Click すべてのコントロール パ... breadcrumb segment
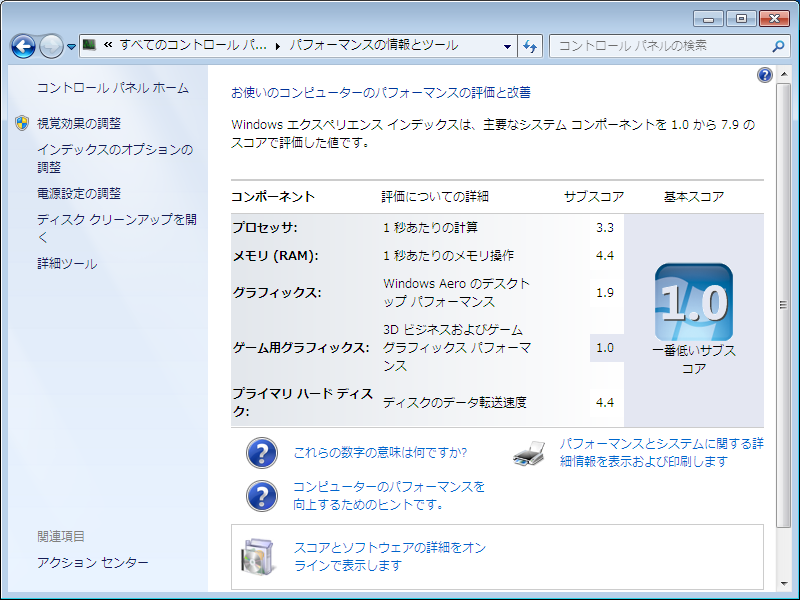This screenshot has width=800, height=600. [193, 45]
